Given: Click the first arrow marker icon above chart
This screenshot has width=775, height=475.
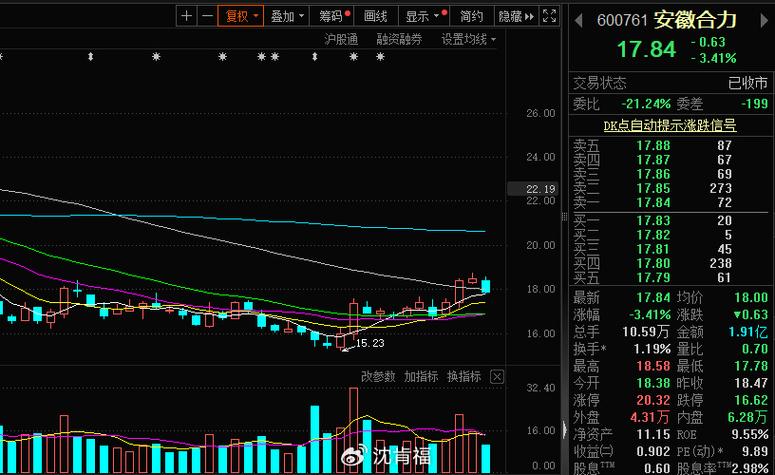Looking at the screenshot, I should pyautogui.click(x=90, y=57).
